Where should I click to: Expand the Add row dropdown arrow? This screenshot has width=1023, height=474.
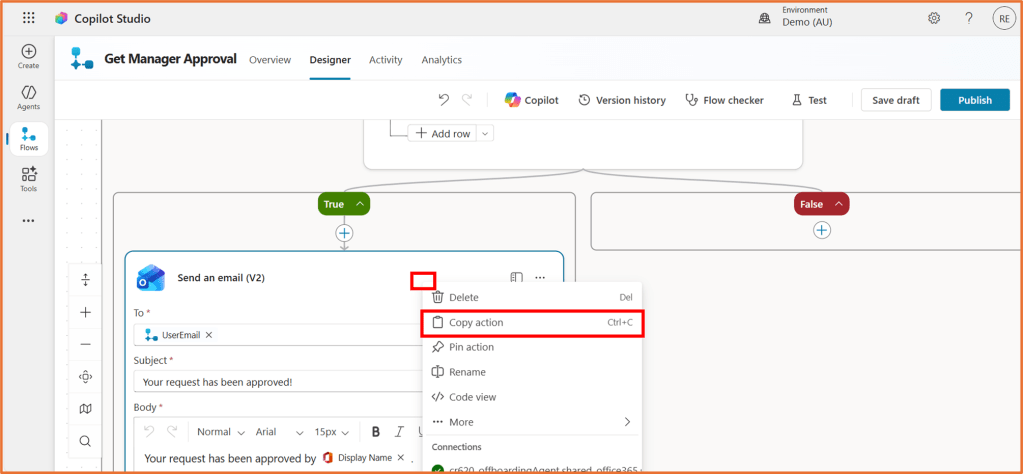485,133
